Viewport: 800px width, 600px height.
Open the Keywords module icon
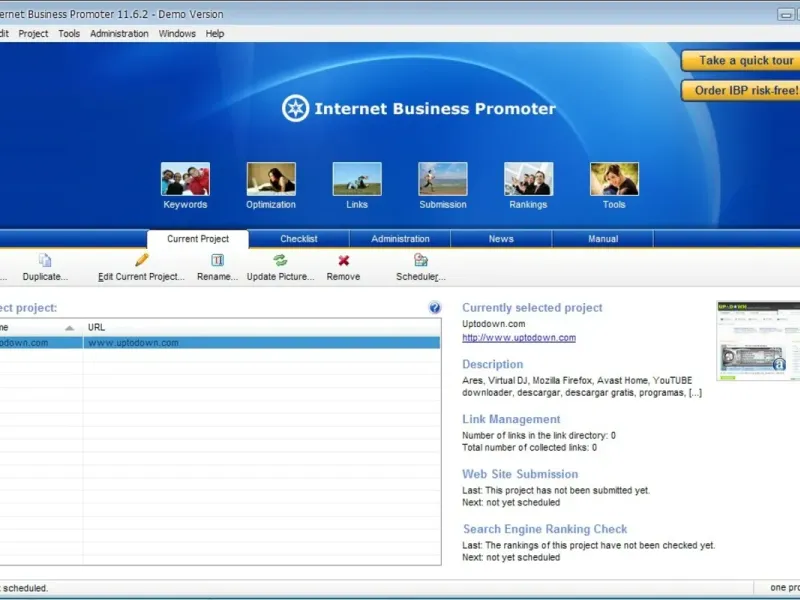[x=185, y=179]
